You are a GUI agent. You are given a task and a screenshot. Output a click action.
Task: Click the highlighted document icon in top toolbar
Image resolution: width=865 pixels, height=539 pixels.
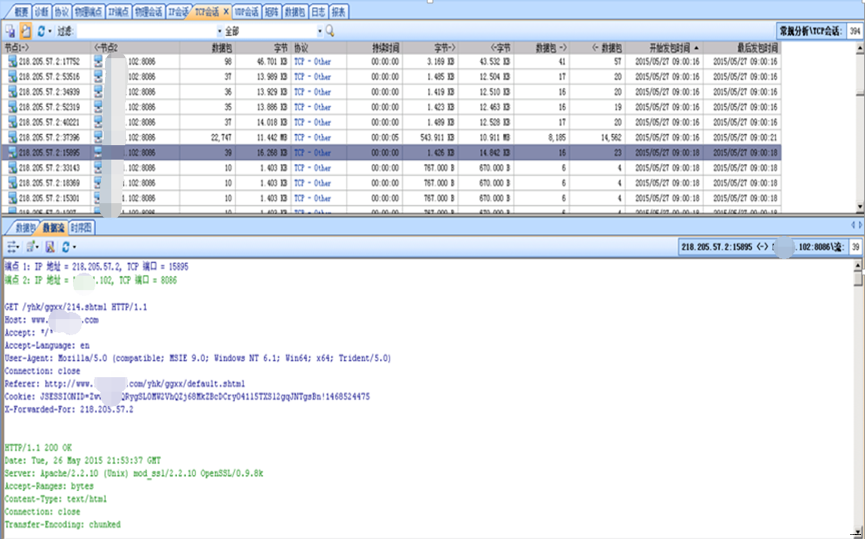pos(25,32)
